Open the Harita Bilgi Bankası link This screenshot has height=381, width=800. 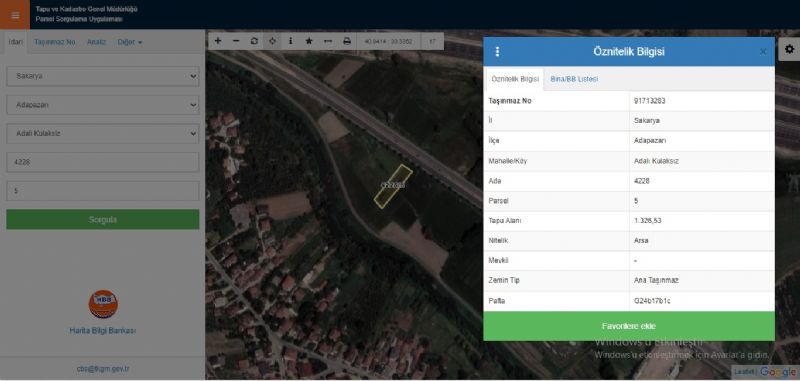point(103,331)
